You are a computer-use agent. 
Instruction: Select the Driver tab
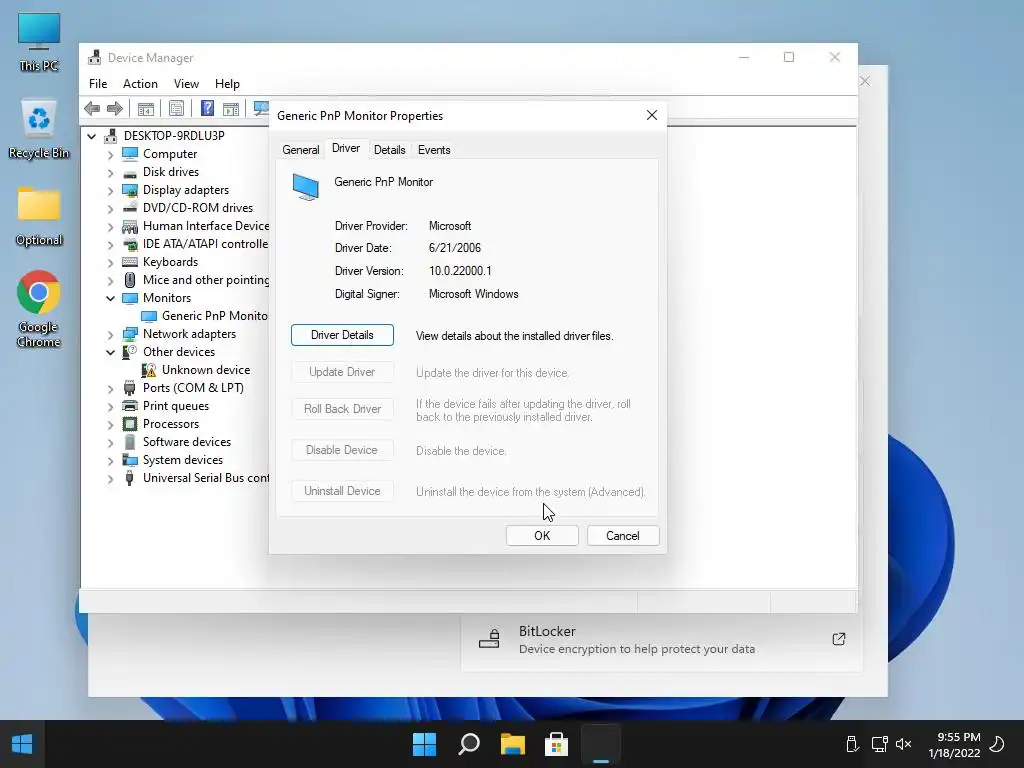pyautogui.click(x=345, y=148)
